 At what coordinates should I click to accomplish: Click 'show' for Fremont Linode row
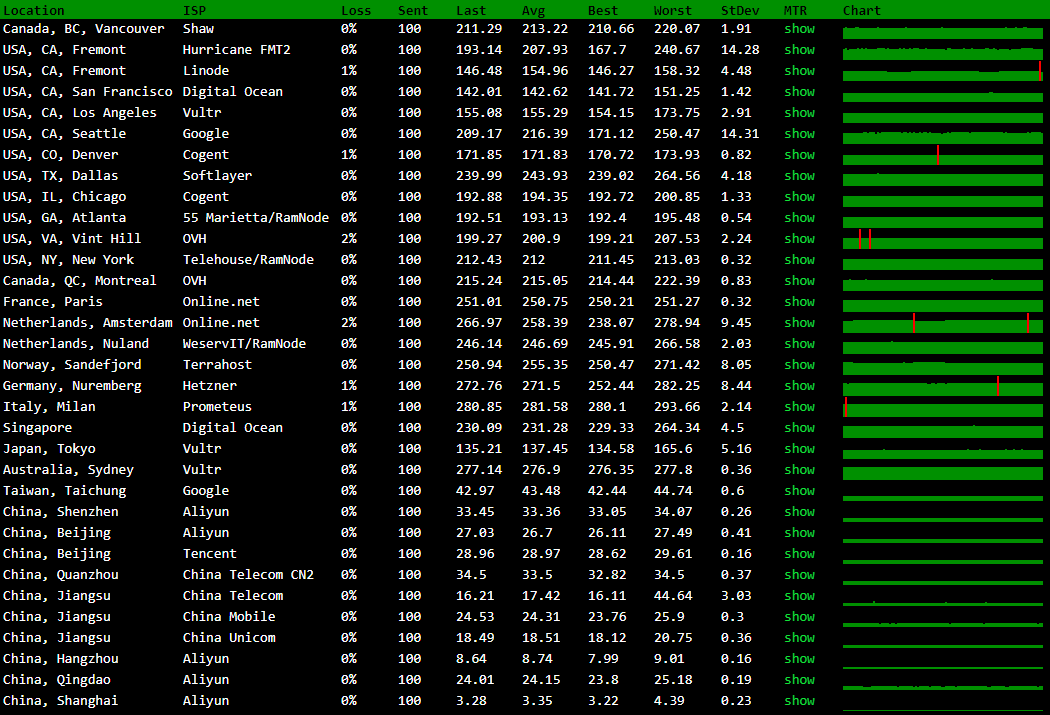click(x=800, y=71)
